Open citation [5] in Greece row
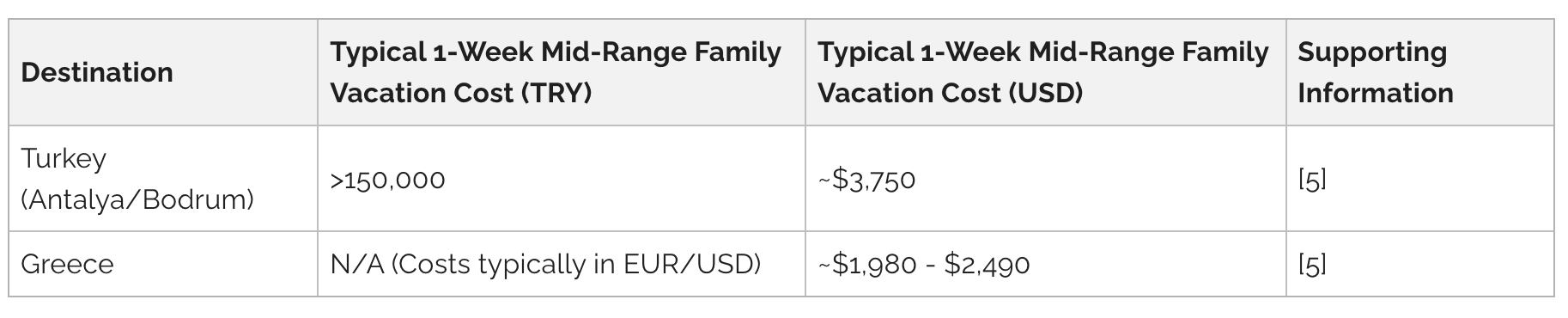 (x=1312, y=264)
